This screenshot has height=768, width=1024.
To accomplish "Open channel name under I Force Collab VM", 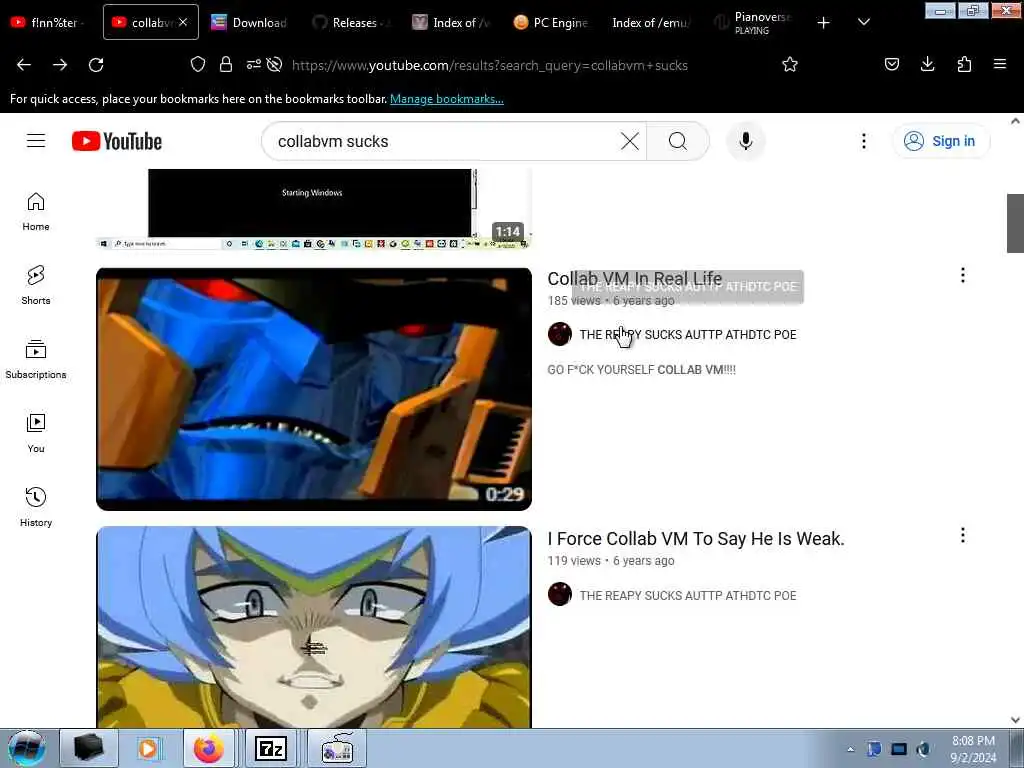I will point(688,596).
